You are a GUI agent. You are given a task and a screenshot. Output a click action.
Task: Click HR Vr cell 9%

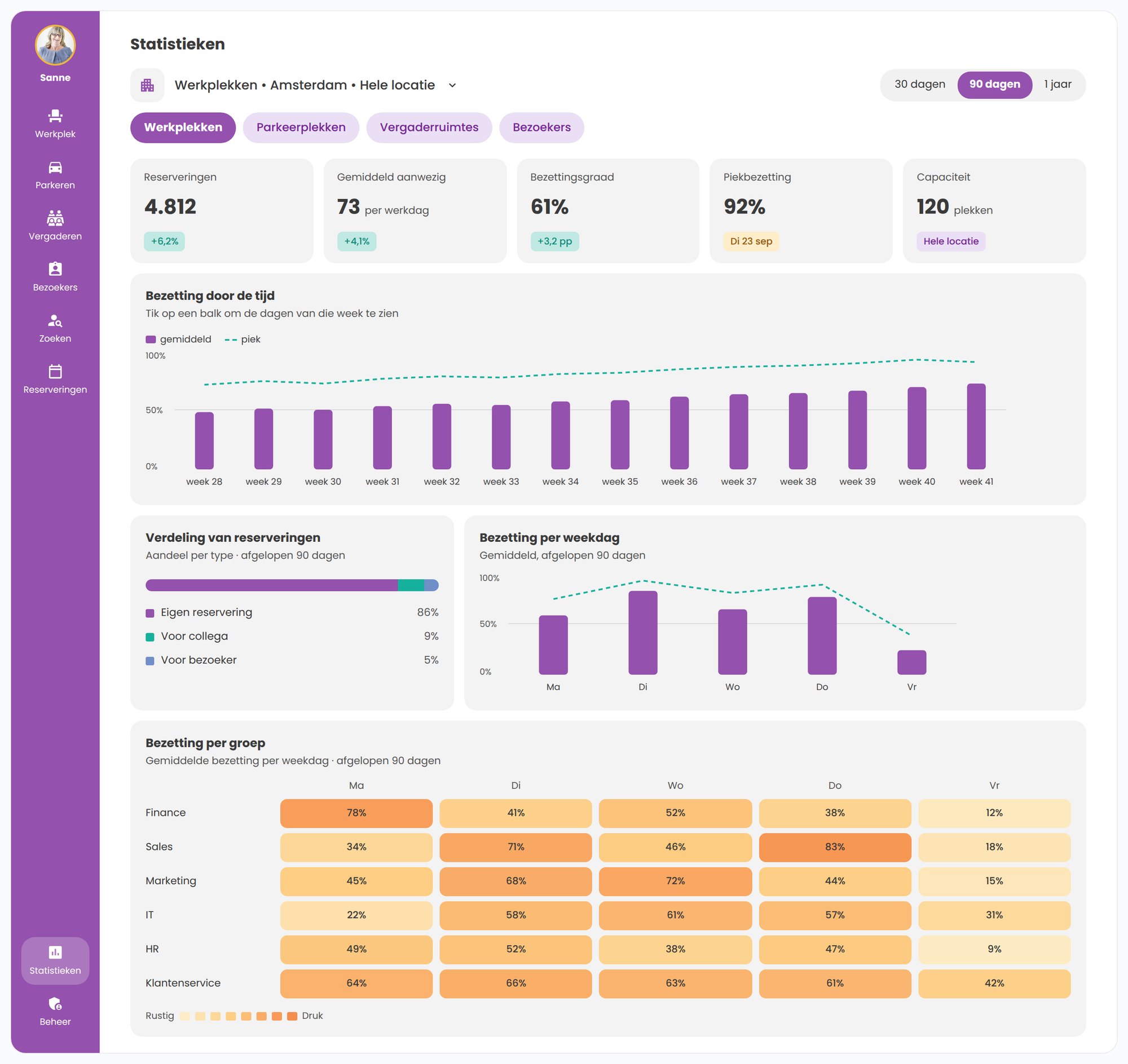pyautogui.click(x=994, y=950)
